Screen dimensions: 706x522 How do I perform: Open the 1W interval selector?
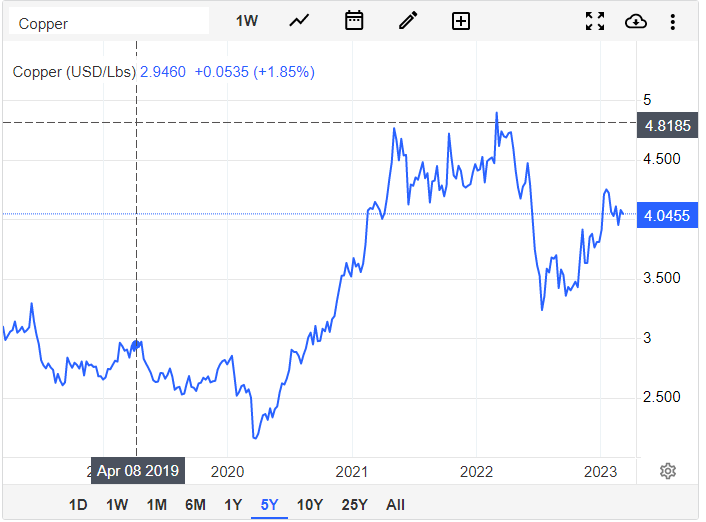click(x=247, y=21)
